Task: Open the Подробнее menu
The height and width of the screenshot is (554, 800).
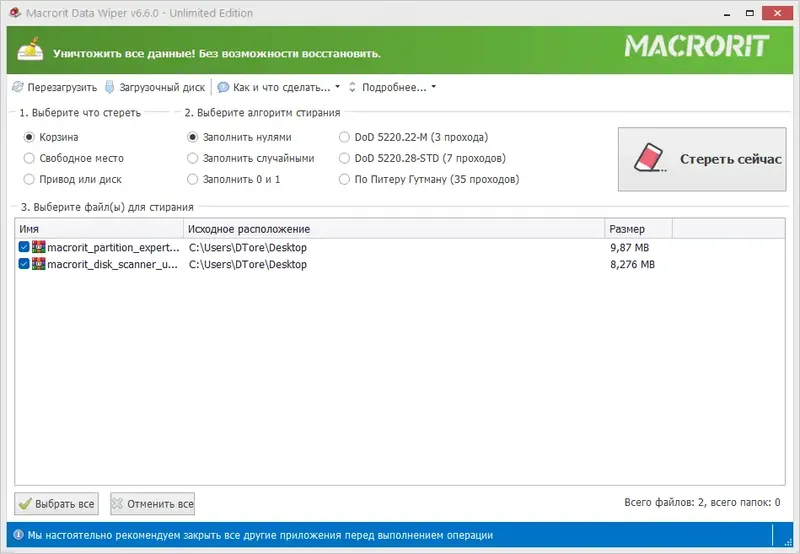Action: [x=394, y=87]
